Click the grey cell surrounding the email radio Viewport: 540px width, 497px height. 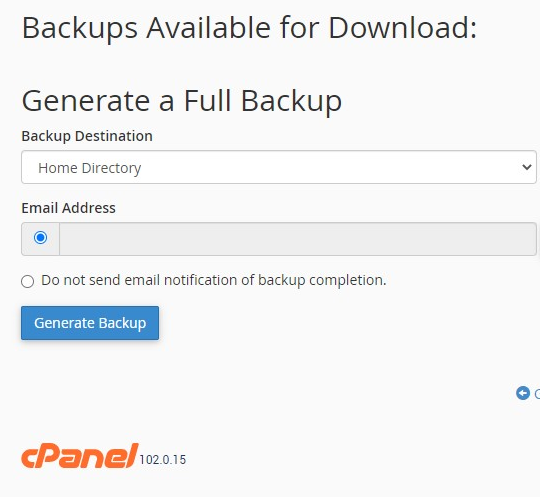(40, 239)
